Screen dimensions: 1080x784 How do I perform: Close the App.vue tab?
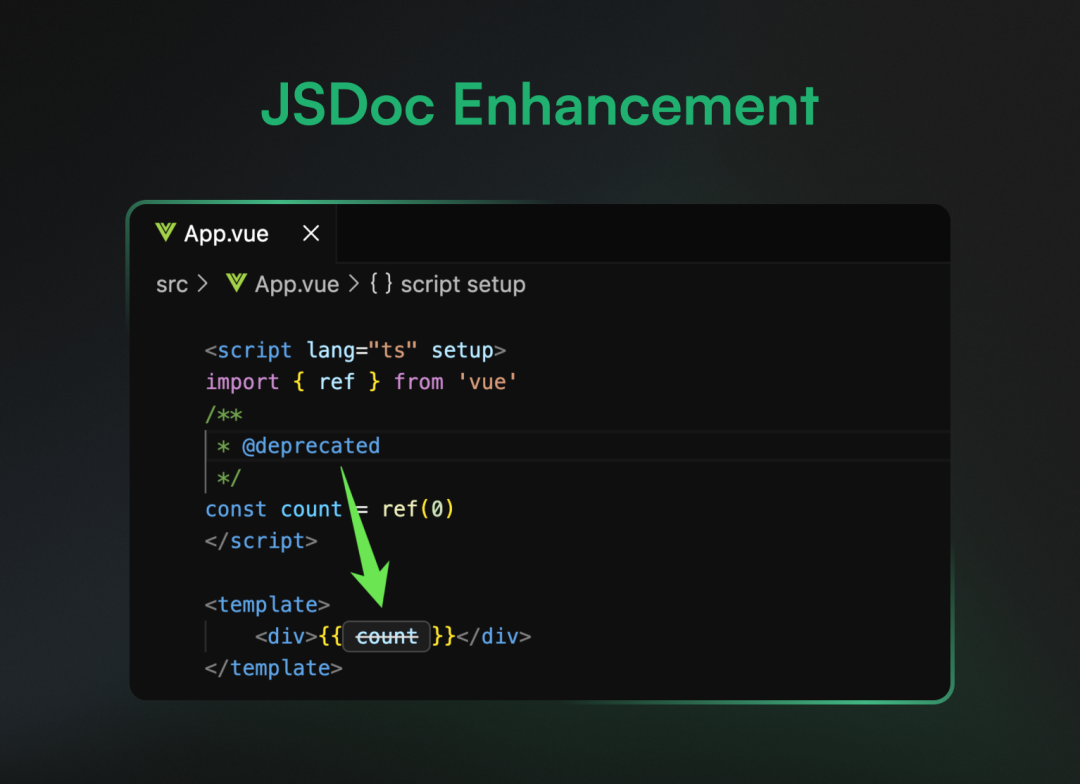point(310,232)
